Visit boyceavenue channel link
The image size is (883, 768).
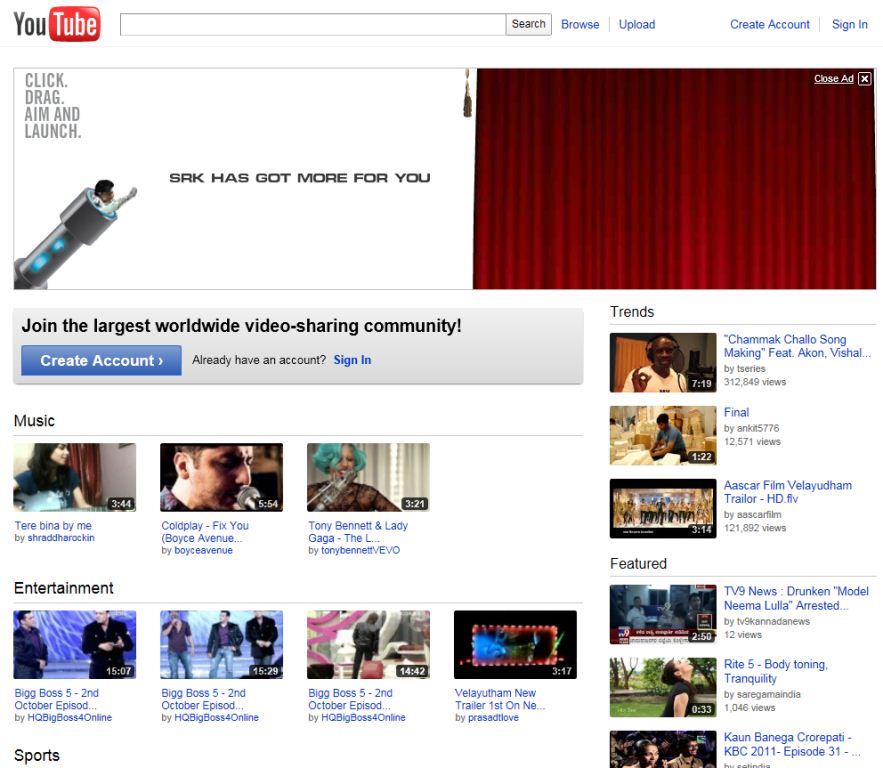pos(203,550)
